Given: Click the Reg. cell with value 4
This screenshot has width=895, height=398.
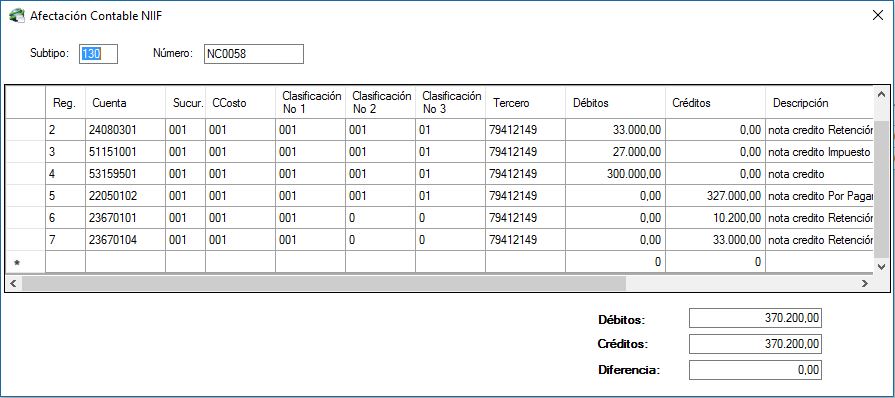Looking at the screenshot, I should 65,174.
